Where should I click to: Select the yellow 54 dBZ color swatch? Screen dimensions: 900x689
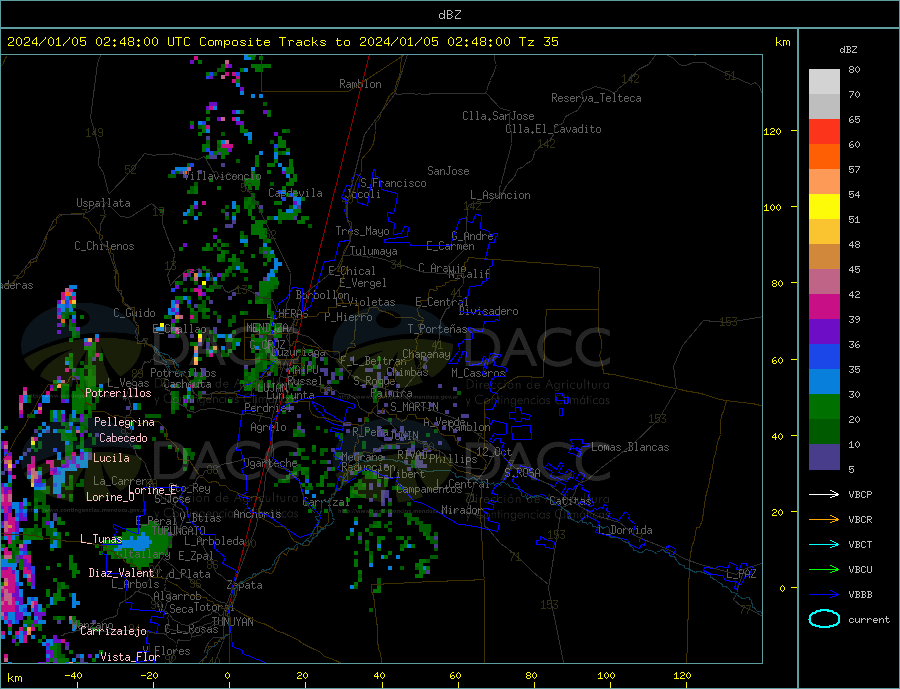coord(824,207)
